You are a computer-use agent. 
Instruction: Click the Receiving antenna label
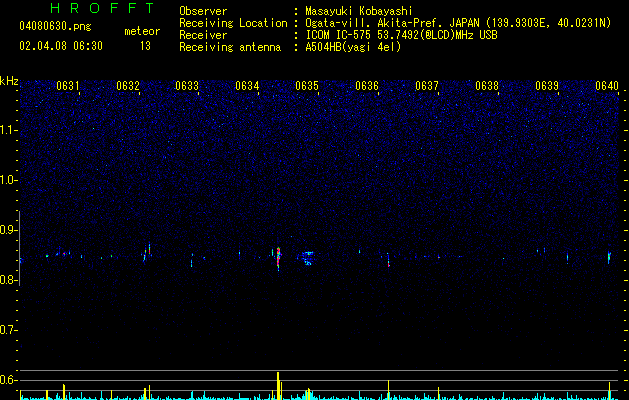pyautogui.click(x=230, y=47)
